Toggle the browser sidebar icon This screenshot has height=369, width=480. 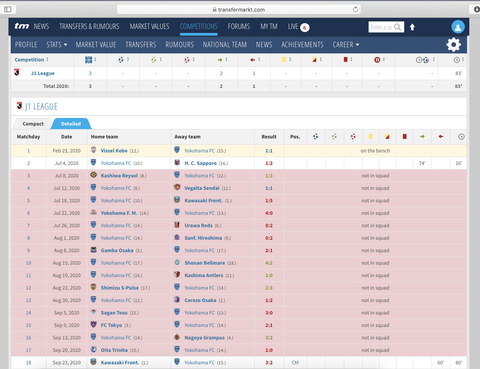(8, 9)
